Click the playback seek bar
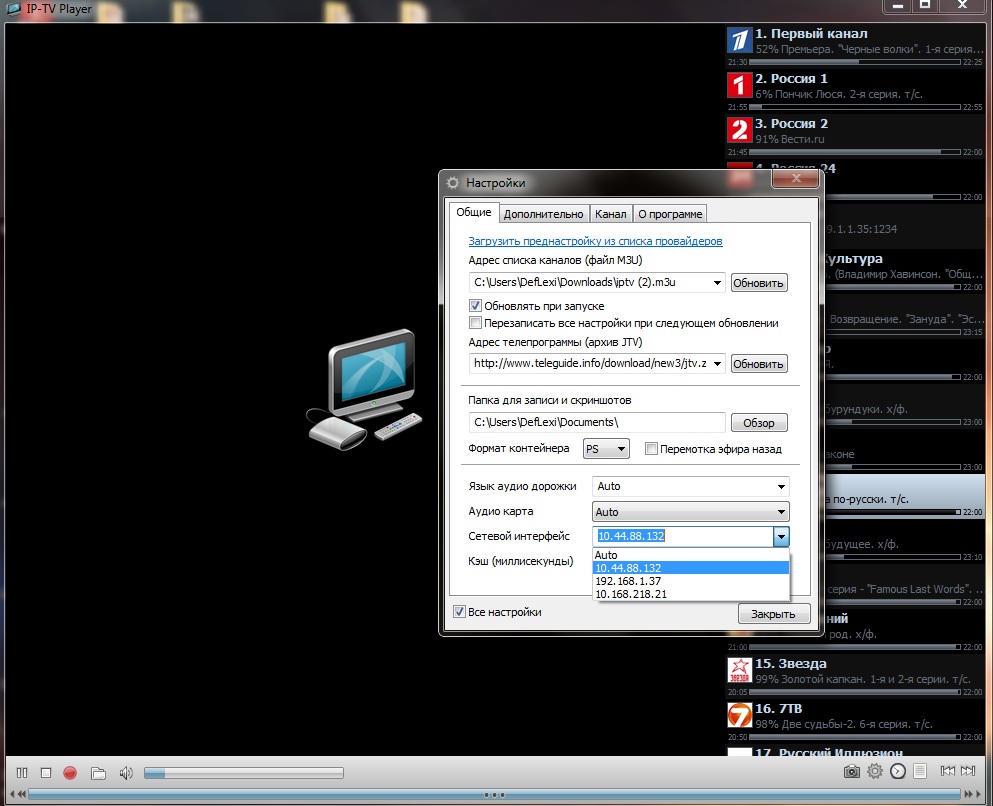The width and height of the screenshot is (993, 806). (494, 795)
